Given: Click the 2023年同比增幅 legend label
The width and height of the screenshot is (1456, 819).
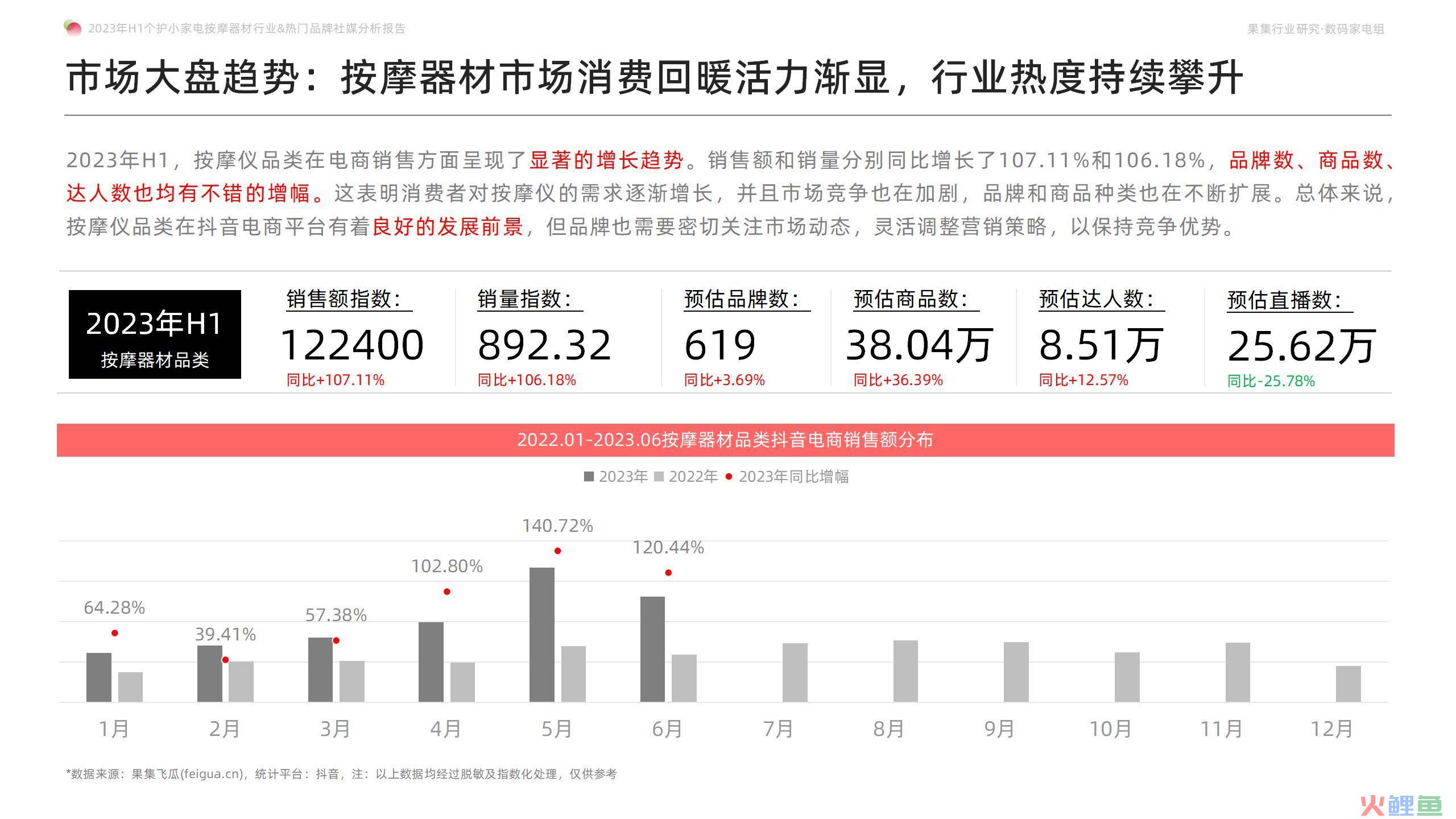Looking at the screenshot, I should pos(794,477).
